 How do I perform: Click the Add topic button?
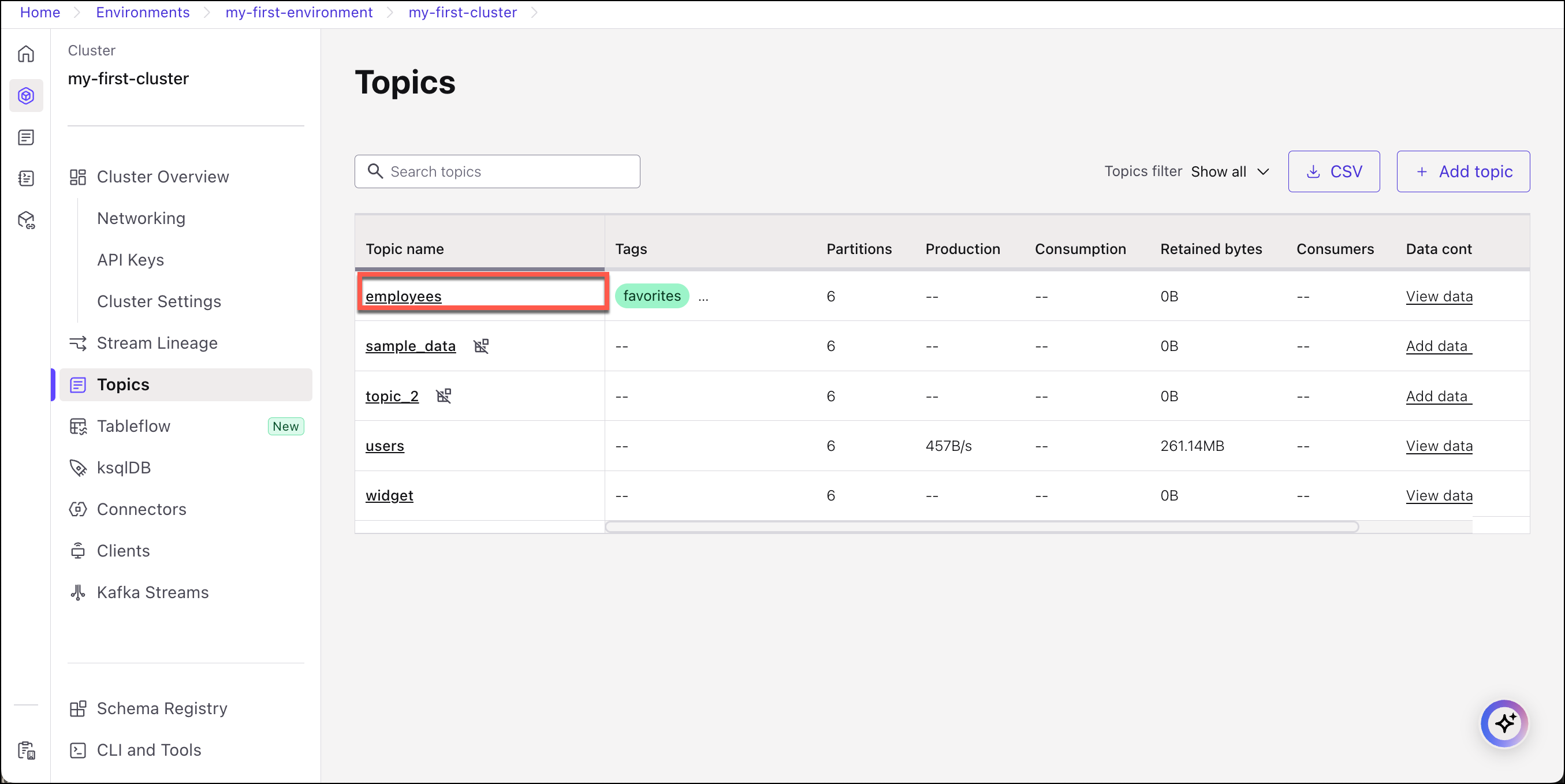click(x=1462, y=172)
